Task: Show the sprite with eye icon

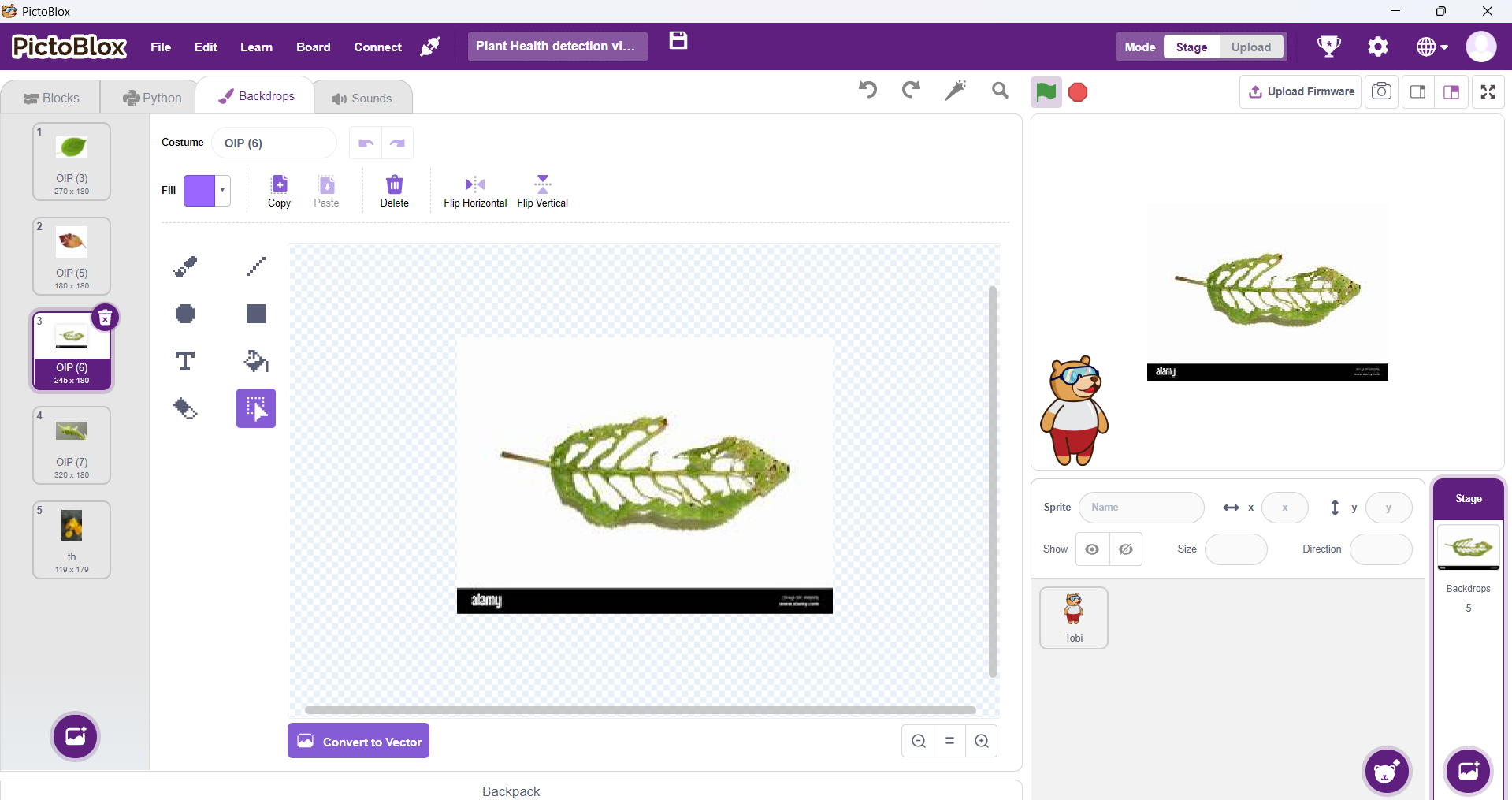Action: click(1092, 549)
